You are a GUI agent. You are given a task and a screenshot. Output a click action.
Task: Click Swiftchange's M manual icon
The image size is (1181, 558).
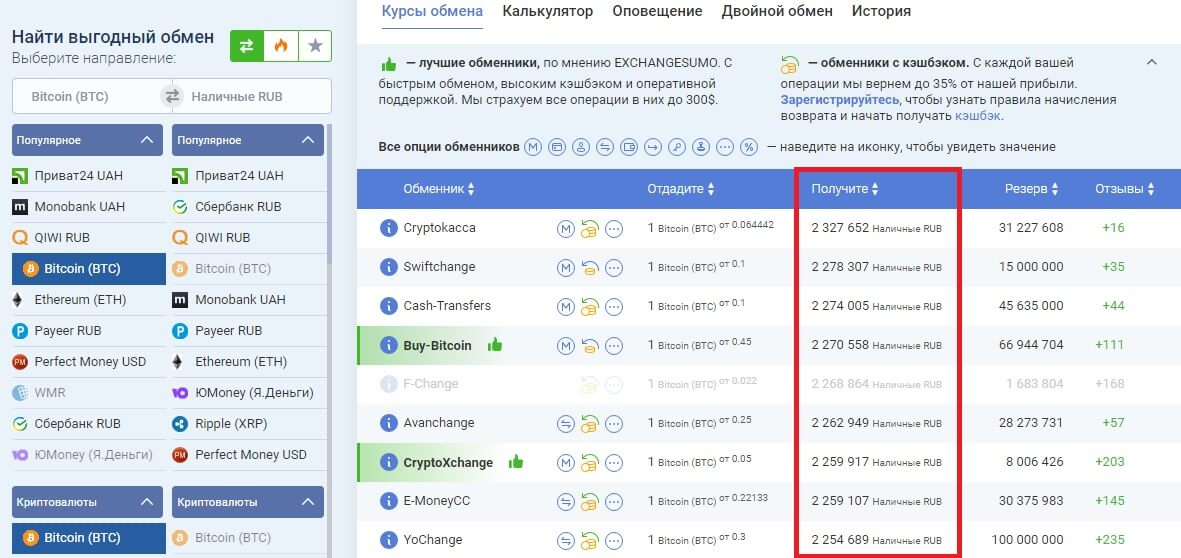(566, 267)
